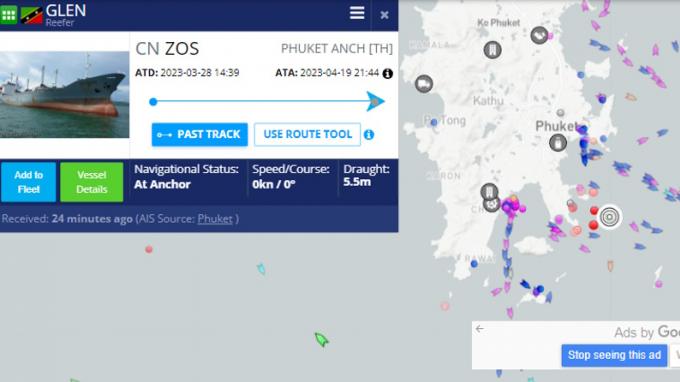The width and height of the screenshot is (680, 382).
Task: Click the voyage start point dot
Action: [x=153, y=102]
